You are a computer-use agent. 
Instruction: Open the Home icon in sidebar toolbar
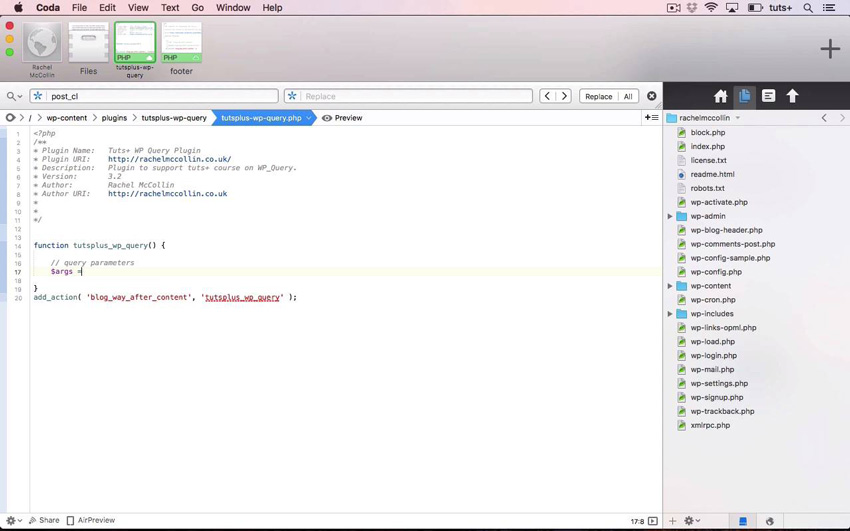[720, 96]
